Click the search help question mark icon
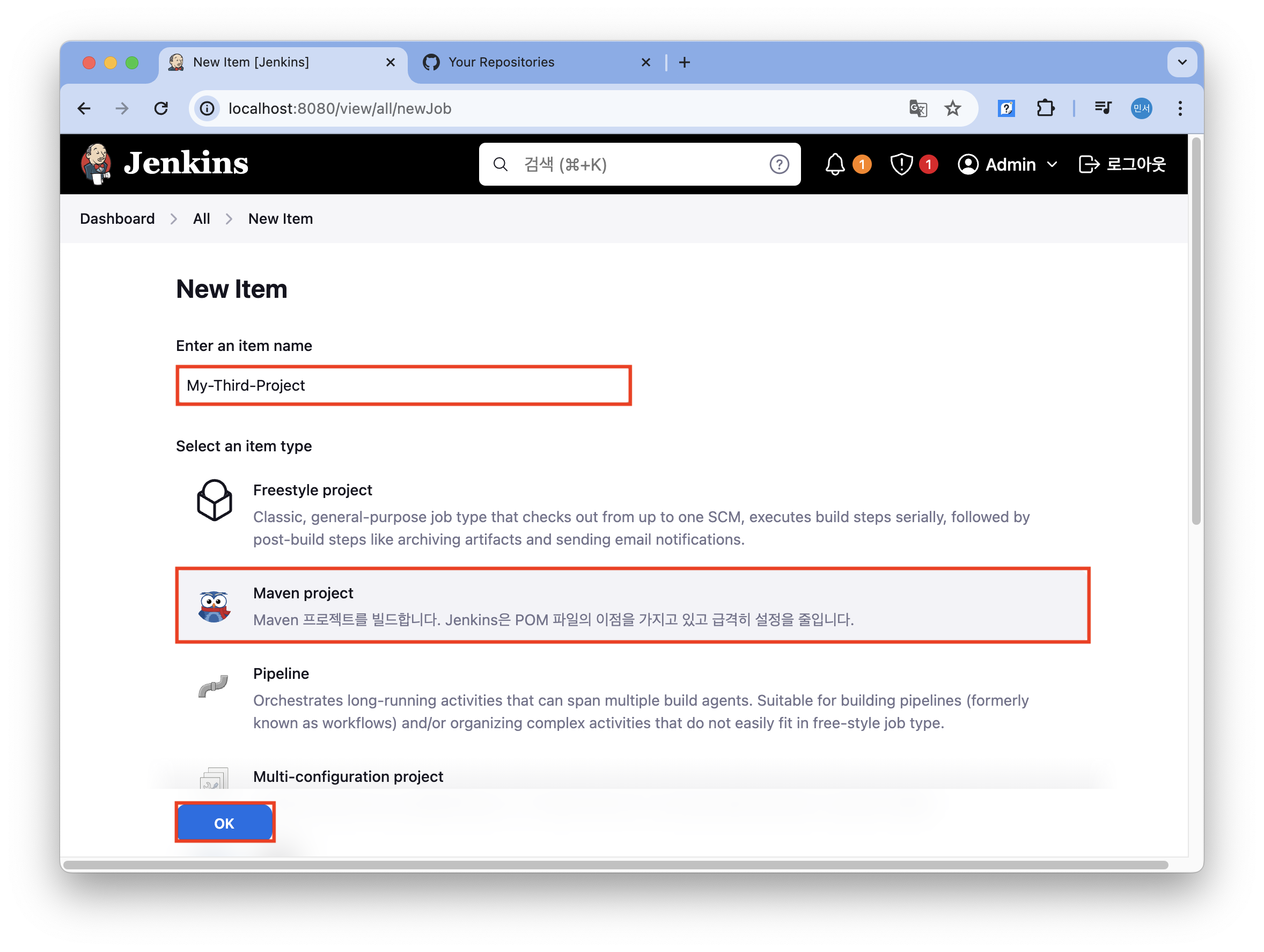The height and width of the screenshot is (952, 1264). pyautogui.click(x=778, y=165)
